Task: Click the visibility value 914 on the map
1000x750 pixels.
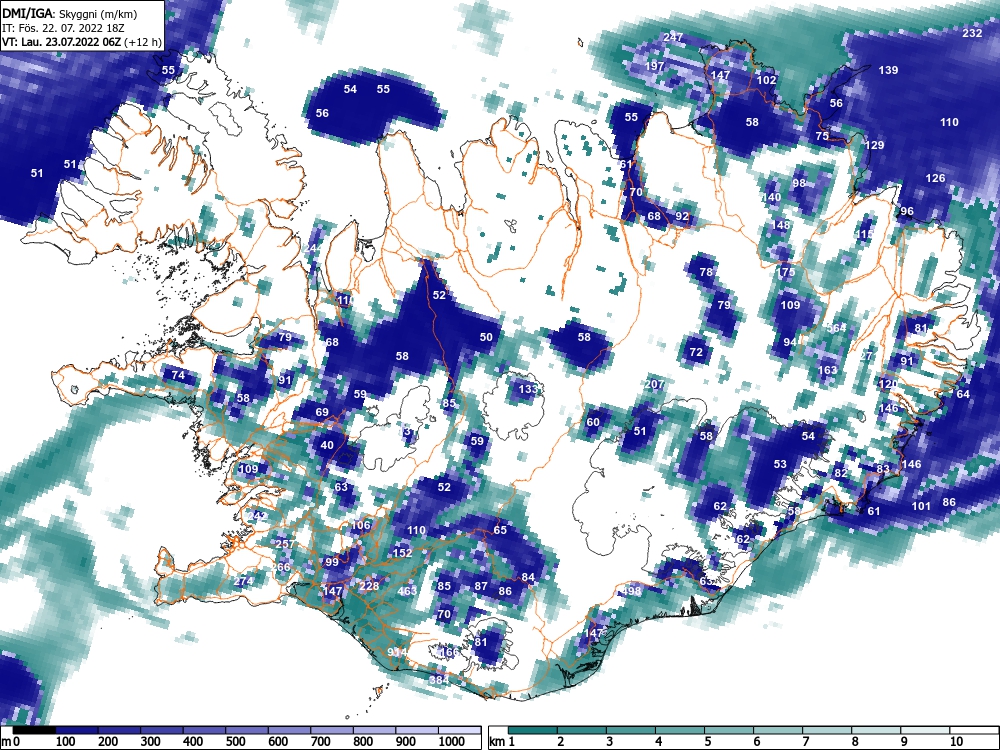Action: tap(397, 652)
